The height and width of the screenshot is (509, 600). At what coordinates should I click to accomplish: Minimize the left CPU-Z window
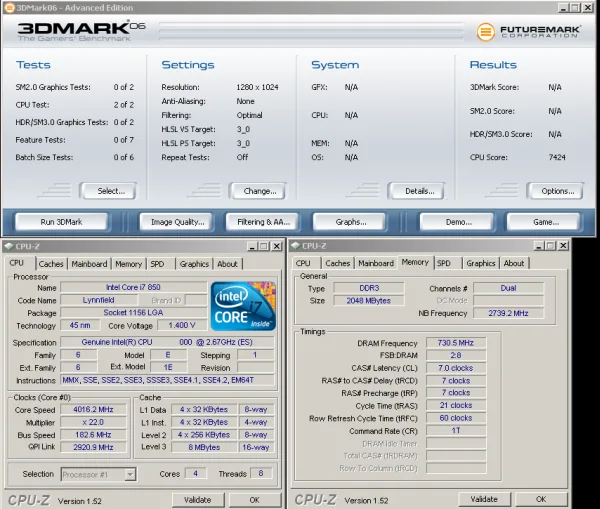point(253,246)
